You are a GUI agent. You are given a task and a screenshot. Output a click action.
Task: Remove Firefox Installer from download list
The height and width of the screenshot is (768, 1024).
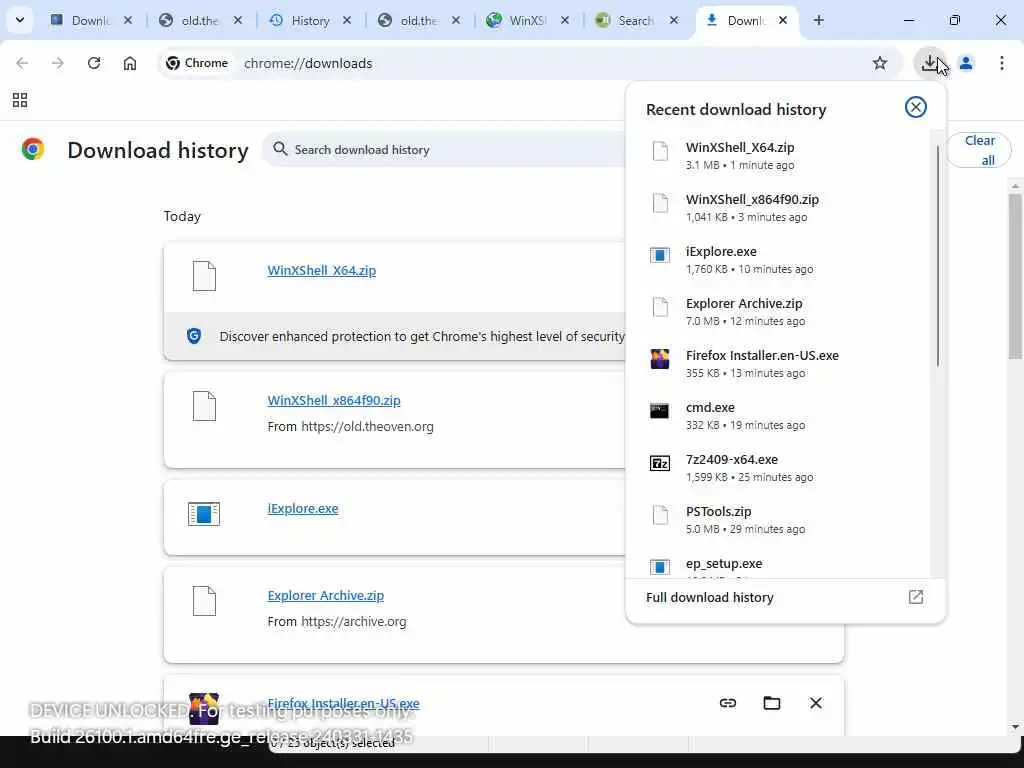[816, 703]
